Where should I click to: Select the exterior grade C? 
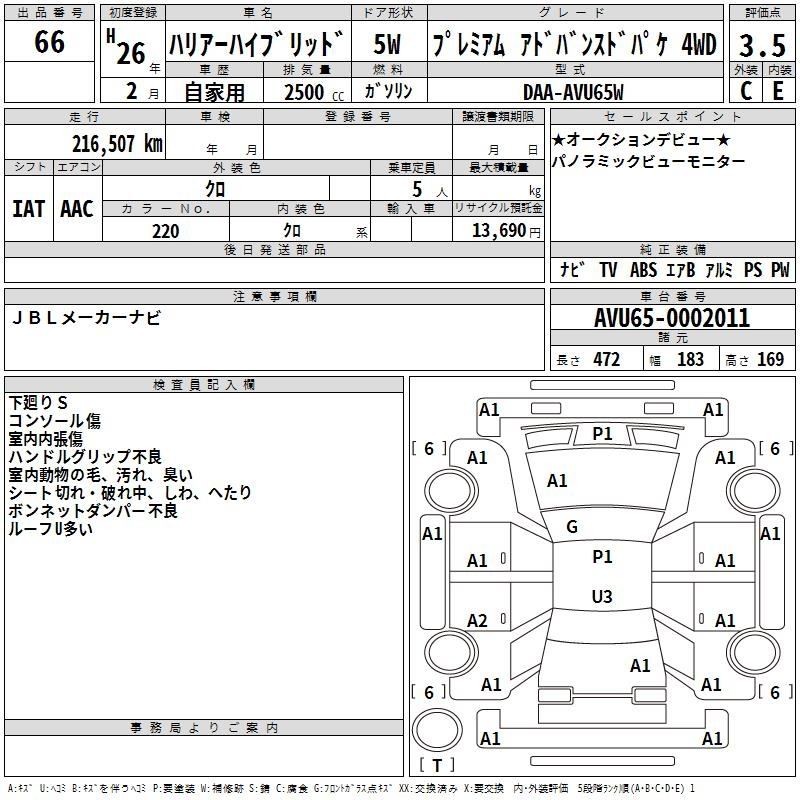746,91
